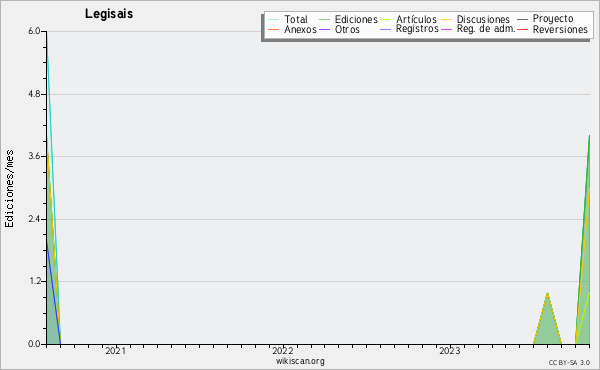Click the Anexos legend label

point(300,29)
